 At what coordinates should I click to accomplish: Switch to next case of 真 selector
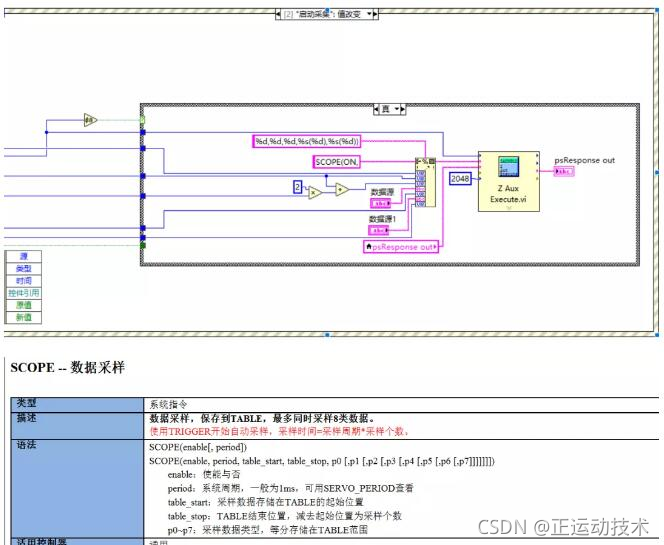pyautogui.click(x=403, y=109)
